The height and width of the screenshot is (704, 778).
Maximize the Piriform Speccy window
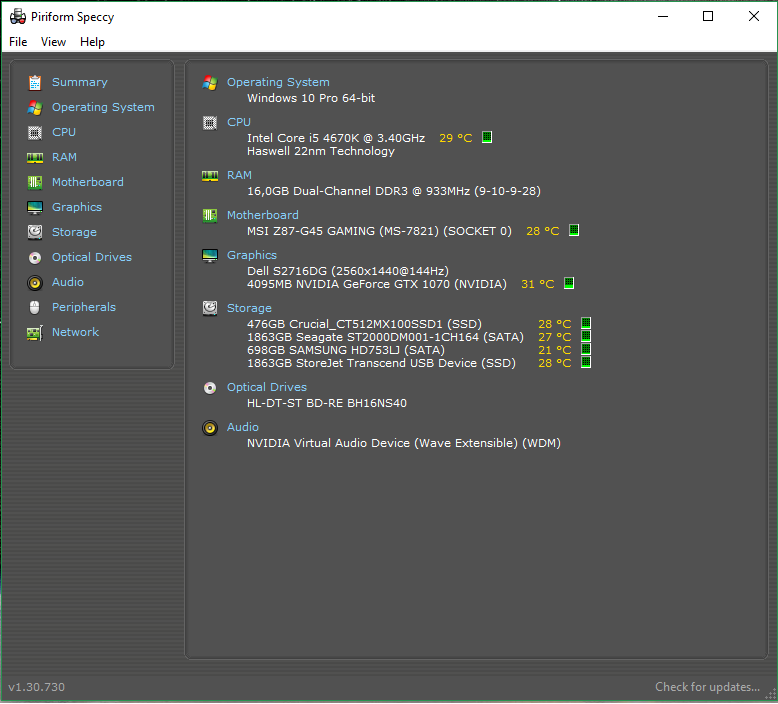(x=708, y=16)
